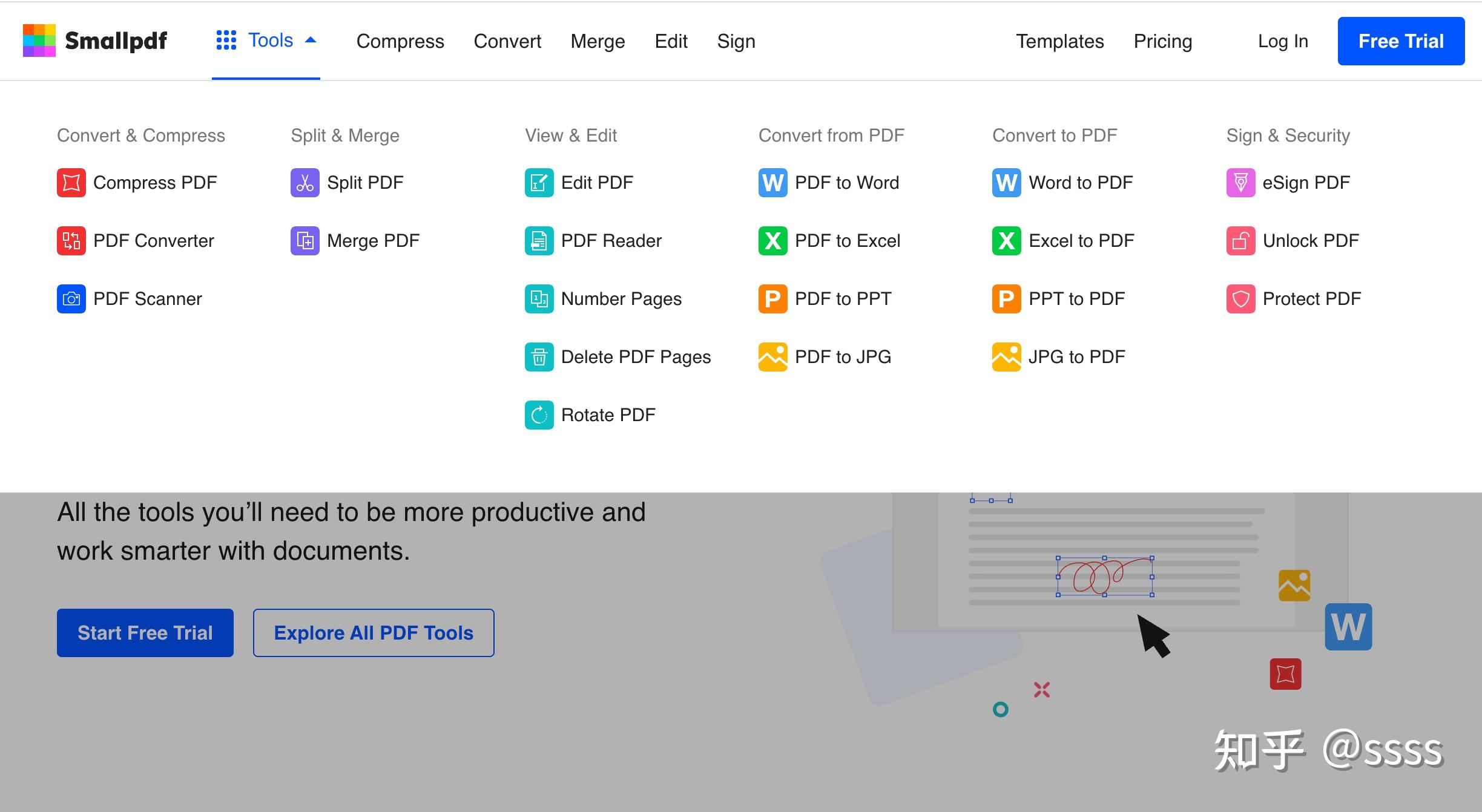
Task: Open the Split PDF scissors icon
Action: pos(305,183)
